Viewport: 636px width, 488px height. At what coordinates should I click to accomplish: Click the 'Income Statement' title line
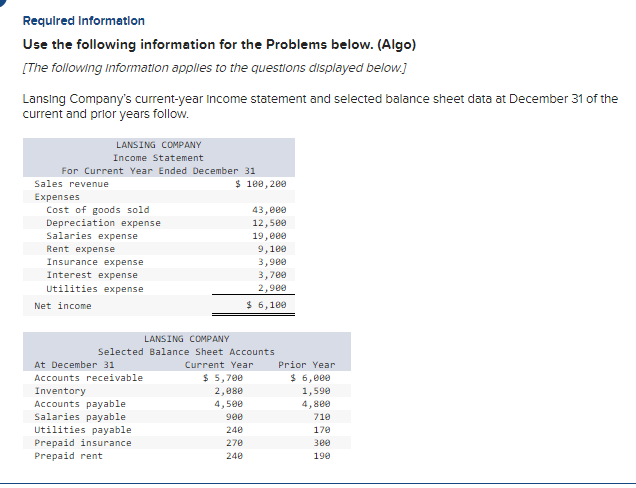pyautogui.click(x=158, y=158)
